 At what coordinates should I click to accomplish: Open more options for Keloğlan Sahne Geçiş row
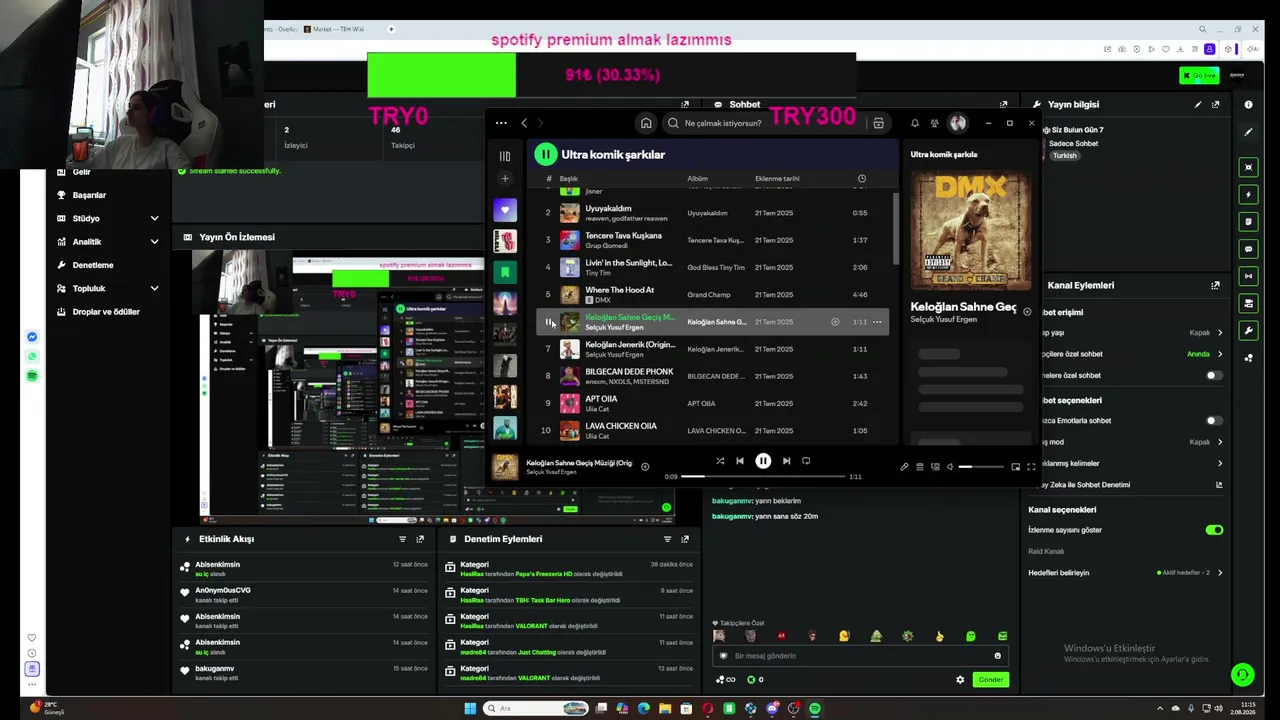coord(877,322)
